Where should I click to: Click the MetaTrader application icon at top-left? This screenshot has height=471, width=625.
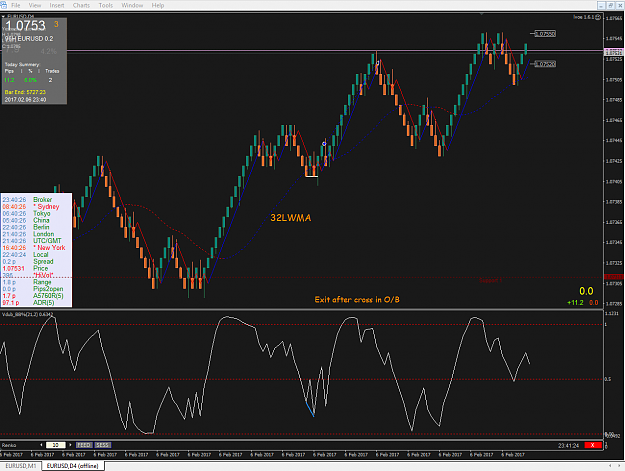pos(4,5)
